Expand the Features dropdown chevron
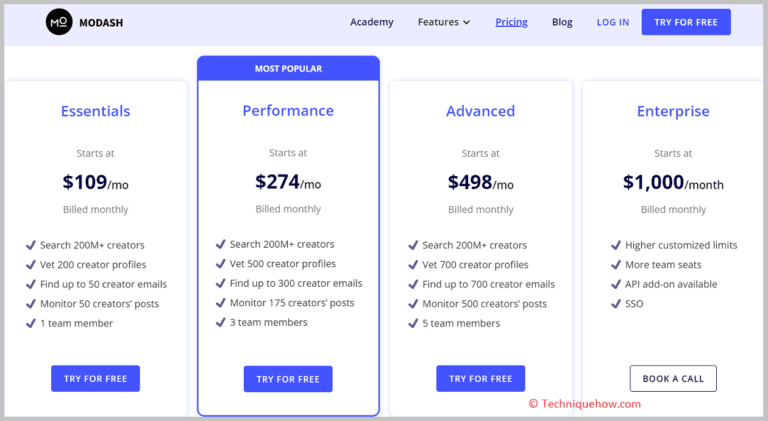Image resolution: width=768 pixels, height=421 pixels. tap(466, 23)
